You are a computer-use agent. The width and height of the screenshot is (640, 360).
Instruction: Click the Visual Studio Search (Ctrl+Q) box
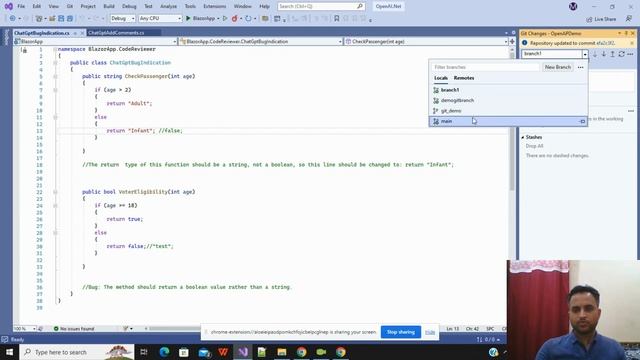coord(321,6)
